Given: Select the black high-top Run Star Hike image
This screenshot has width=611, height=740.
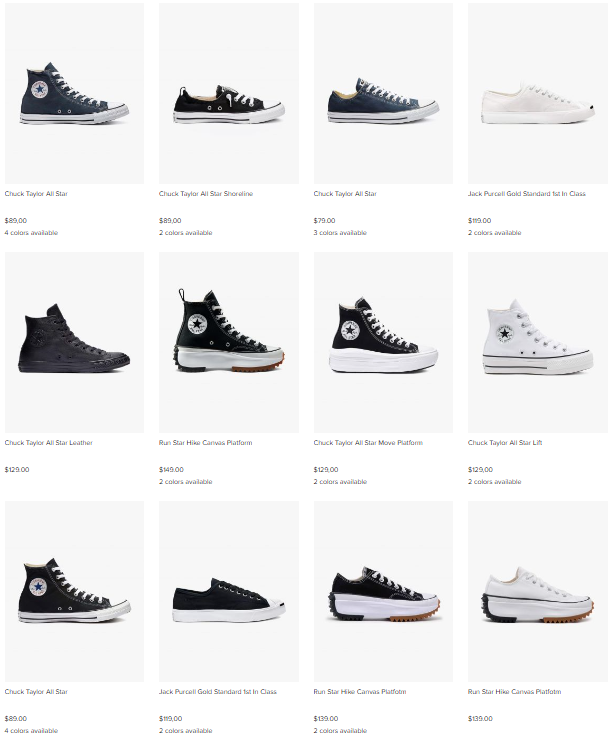Looking at the screenshot, I should (229, 342).
